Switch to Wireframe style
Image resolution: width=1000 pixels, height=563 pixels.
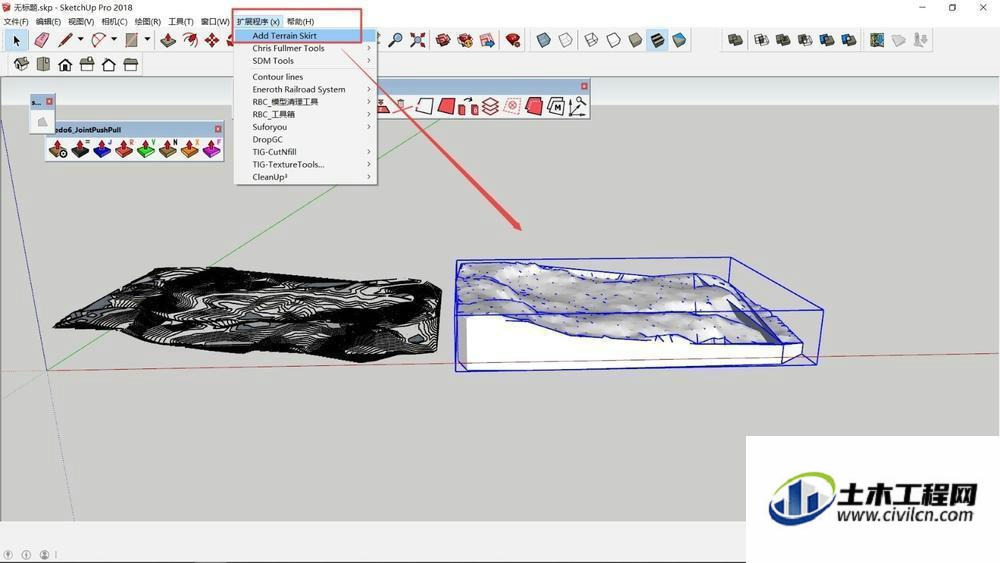click(591, 40)
